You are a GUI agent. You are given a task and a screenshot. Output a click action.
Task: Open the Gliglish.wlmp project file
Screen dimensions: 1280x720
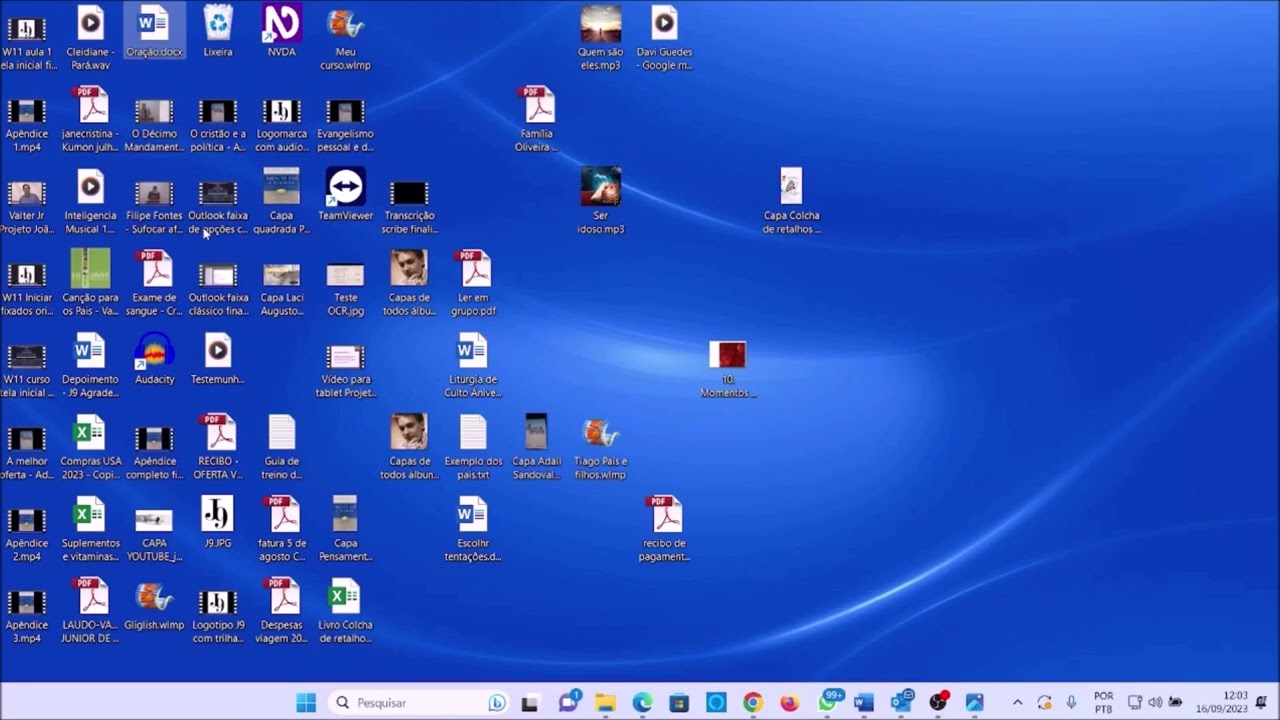click(x=154, y=605)
